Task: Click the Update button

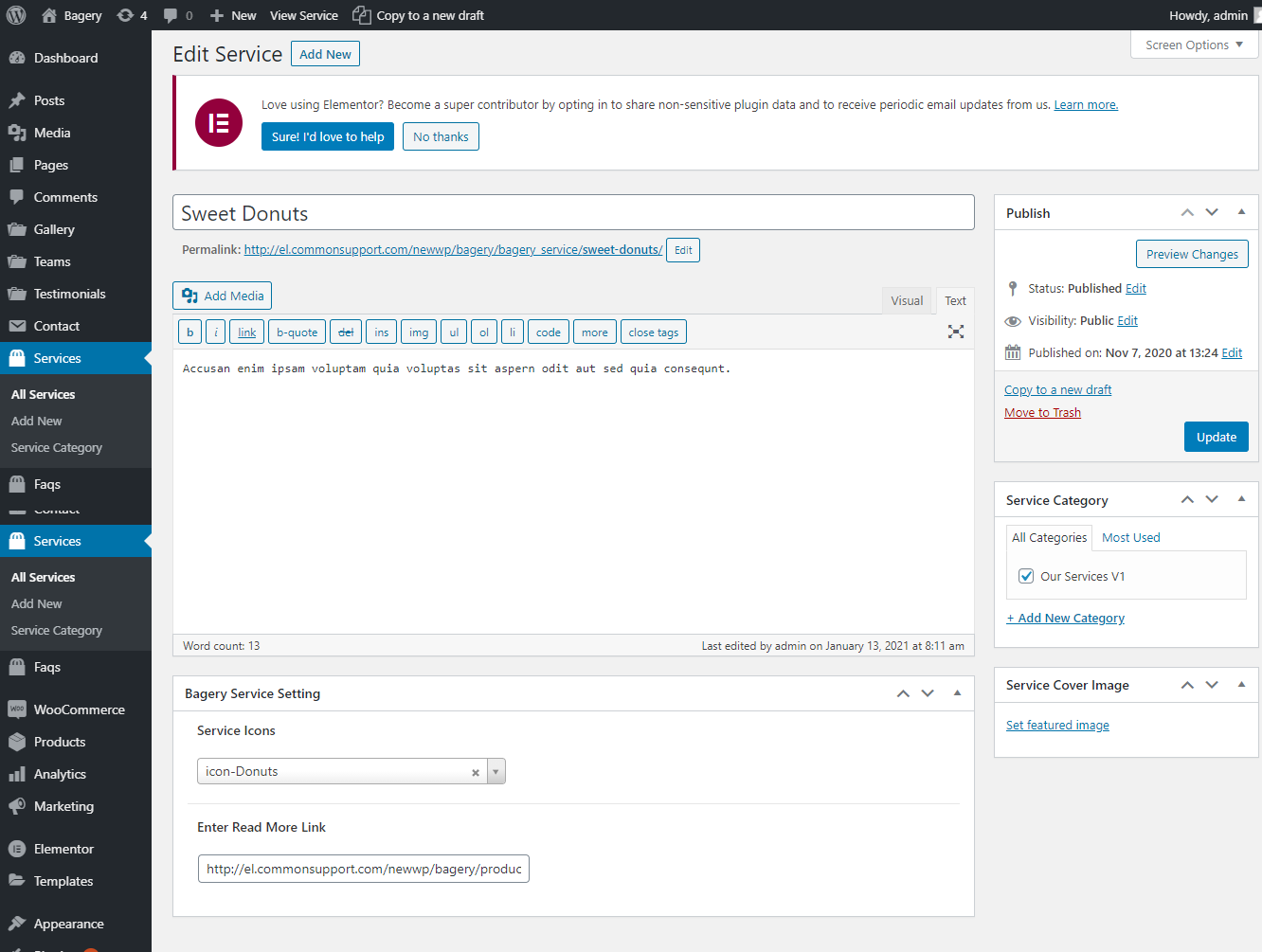Action: point(1216,437)
